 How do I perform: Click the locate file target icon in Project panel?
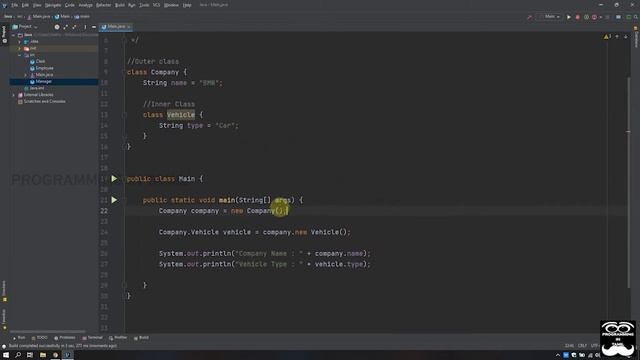tap(57, 27)
